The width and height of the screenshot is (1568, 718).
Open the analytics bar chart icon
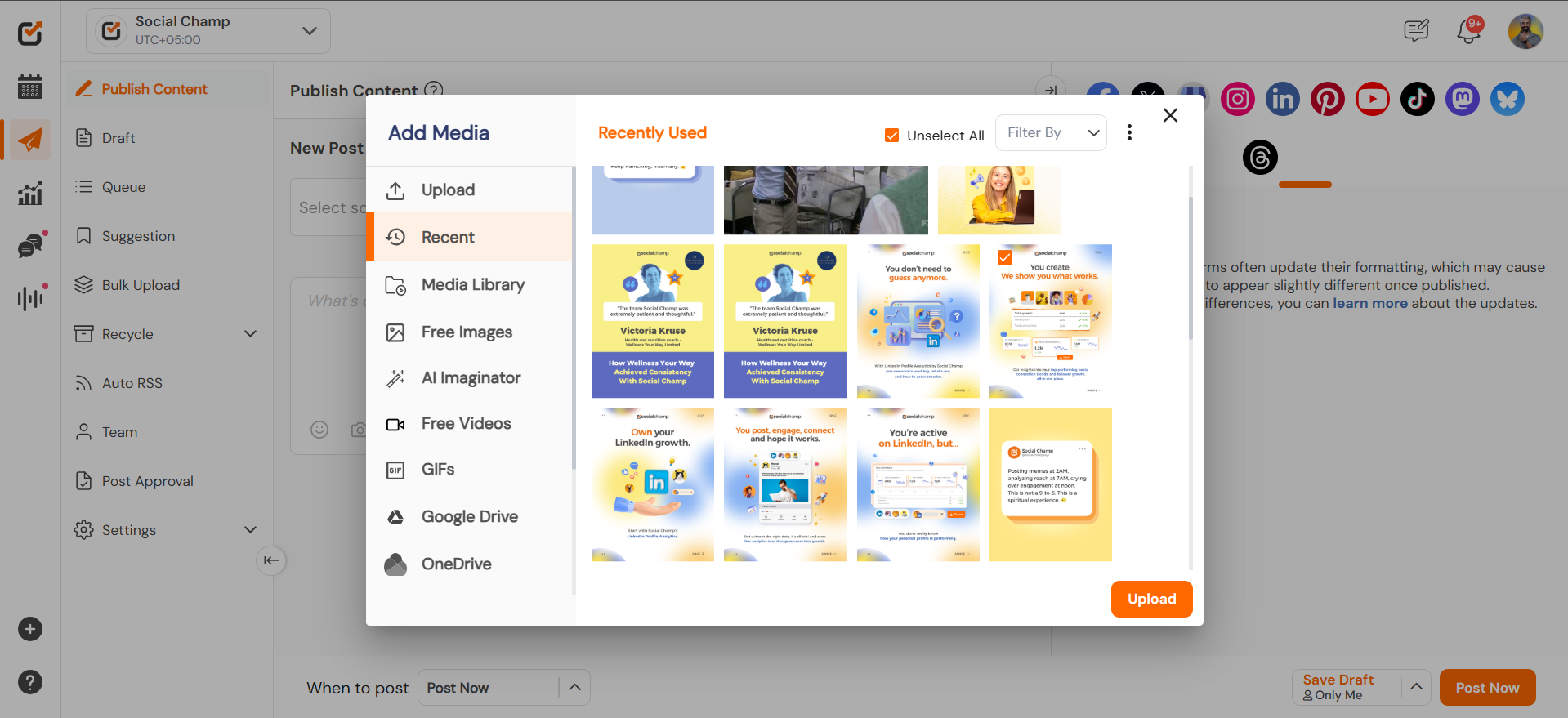click(x=30, y=194)
